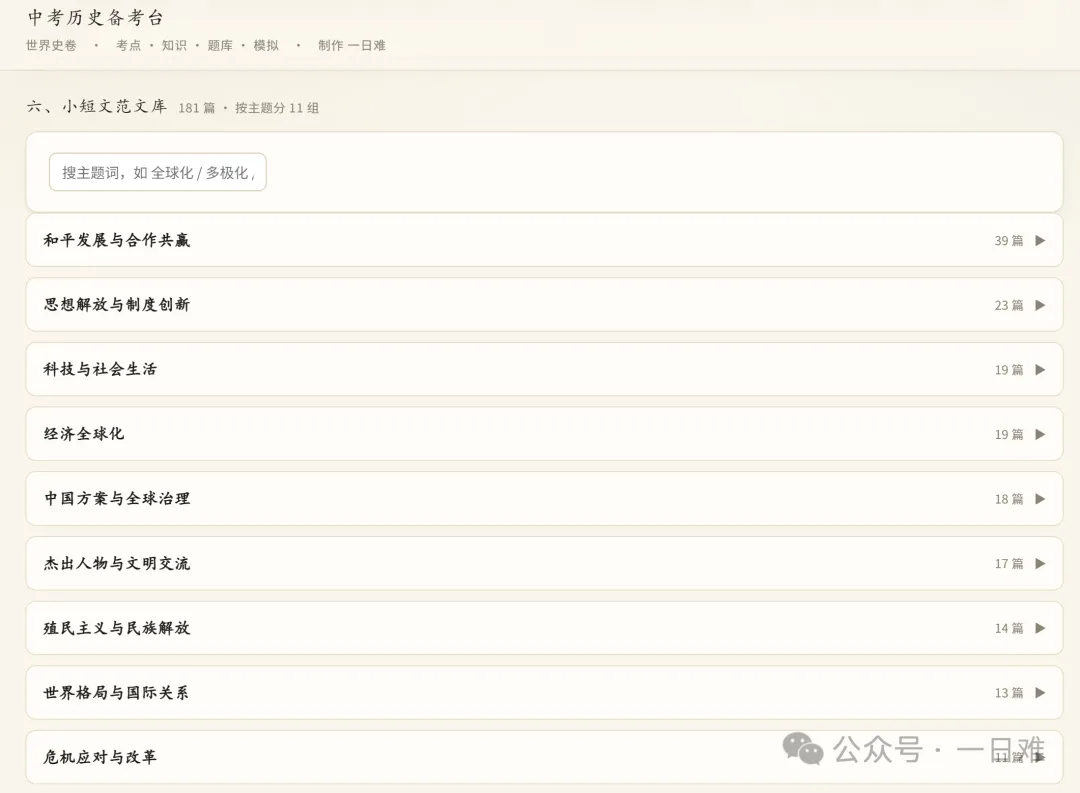The image size is (1080, 793).
Task: Click the 13 篇 count label
Action: click(x=1009, y=693)
